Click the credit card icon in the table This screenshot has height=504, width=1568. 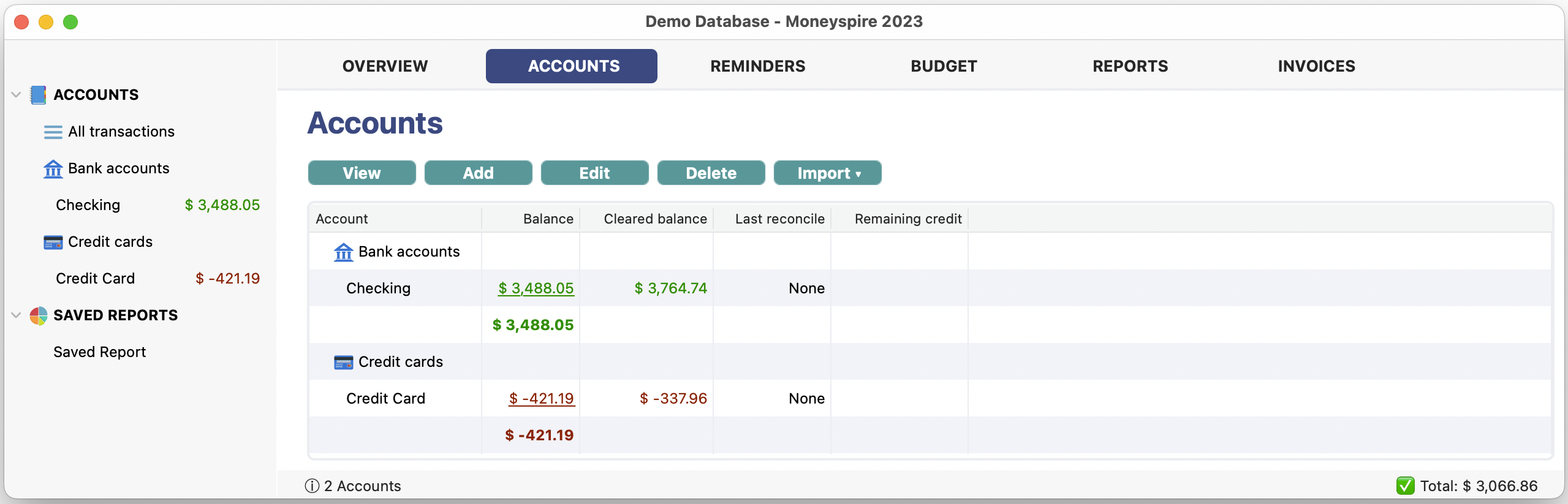coord(344,362)
